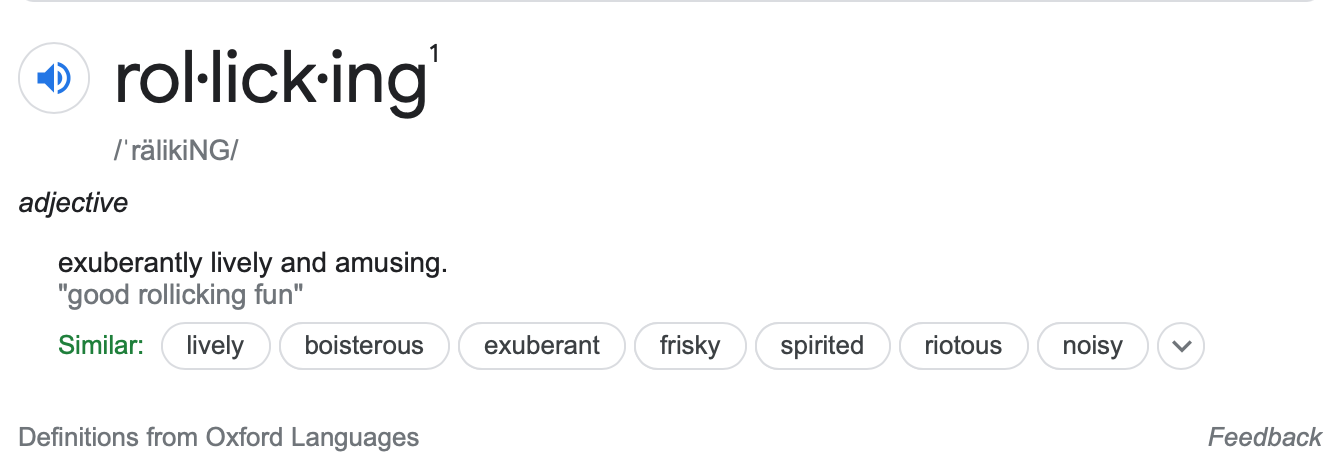Click the word exuberantly in the definition

(131, 264)
